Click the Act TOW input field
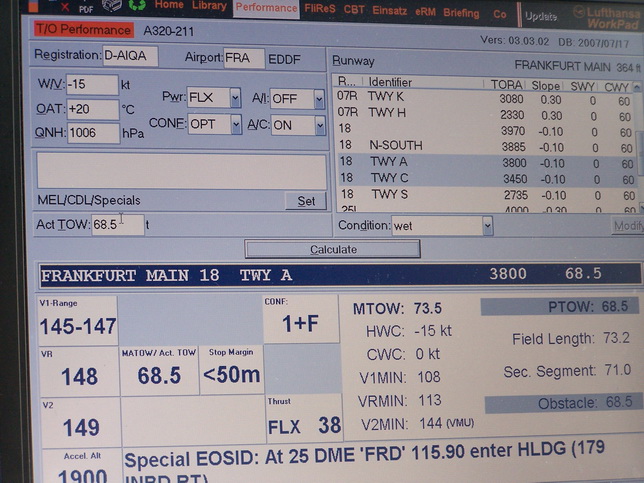 pos(117,225)
